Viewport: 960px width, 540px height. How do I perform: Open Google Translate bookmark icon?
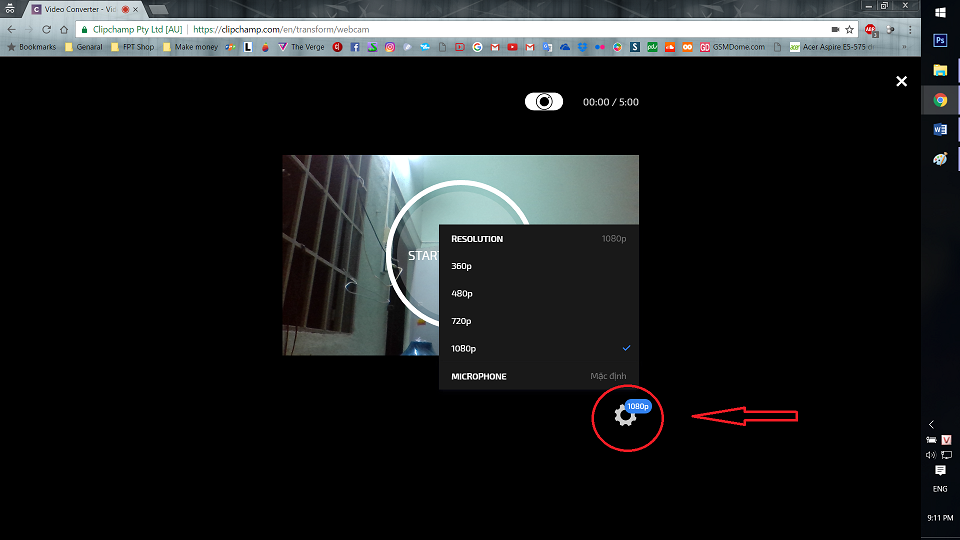[x=547, y=47]
